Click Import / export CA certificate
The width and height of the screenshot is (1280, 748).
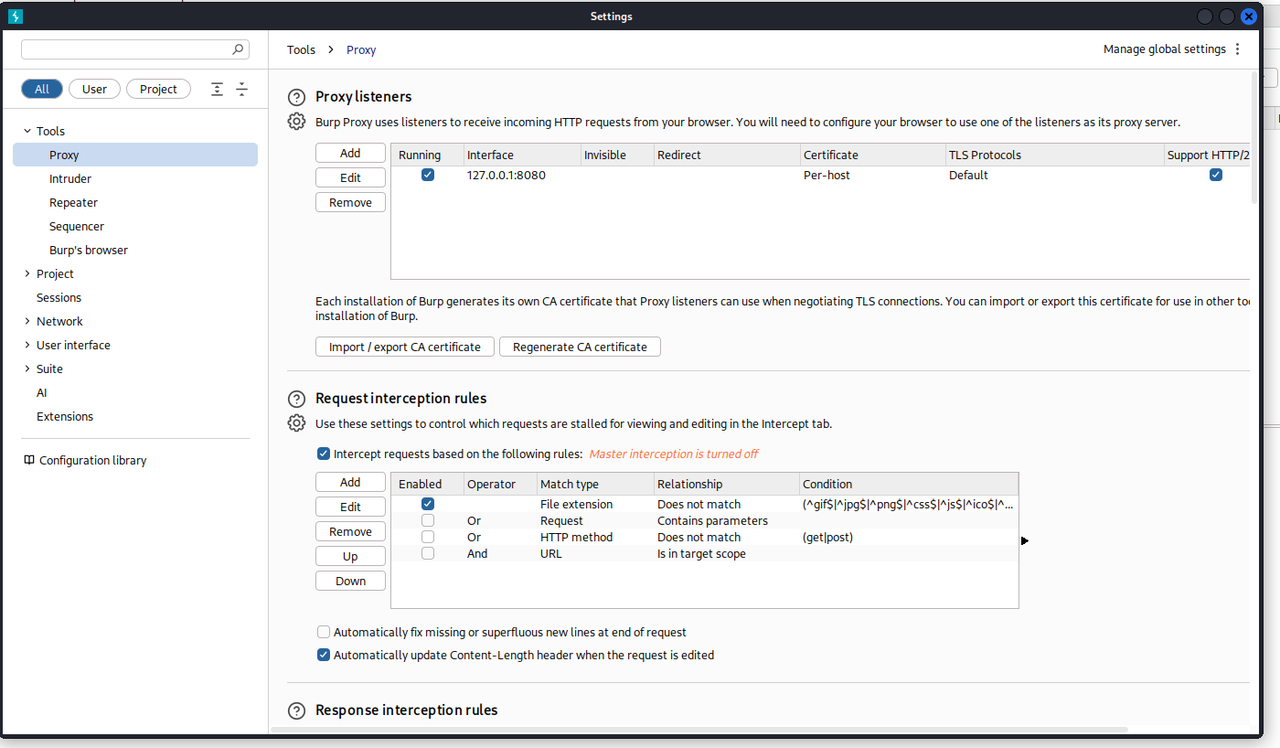[x=405, y=347]
